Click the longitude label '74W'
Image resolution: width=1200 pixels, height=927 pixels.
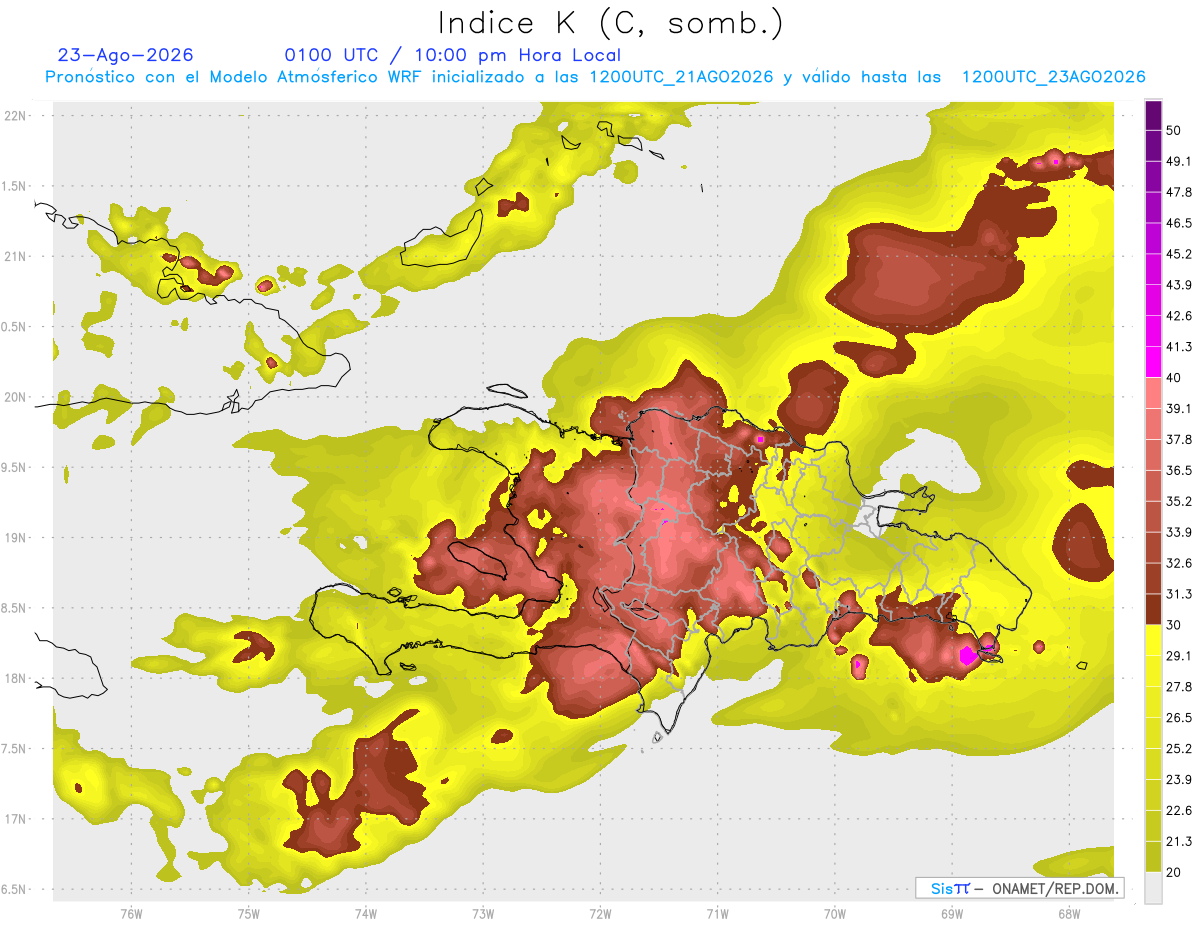pos(365,914)
